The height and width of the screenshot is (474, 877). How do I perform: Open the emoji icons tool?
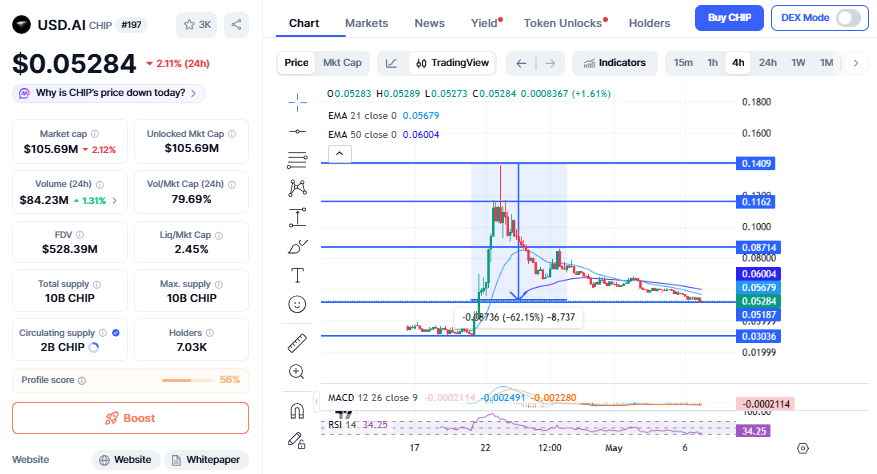click(x=297, y=304)
